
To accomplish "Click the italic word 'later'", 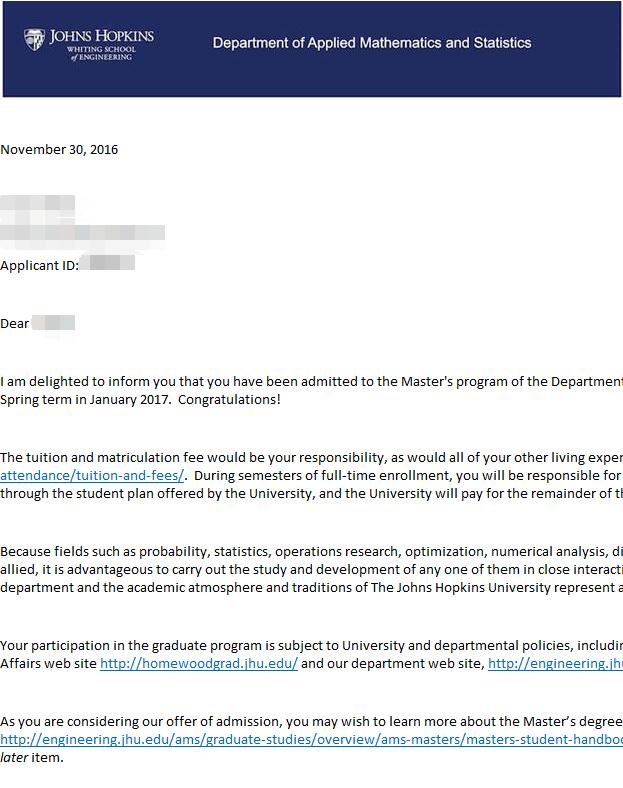I will [x=14, y=758].
